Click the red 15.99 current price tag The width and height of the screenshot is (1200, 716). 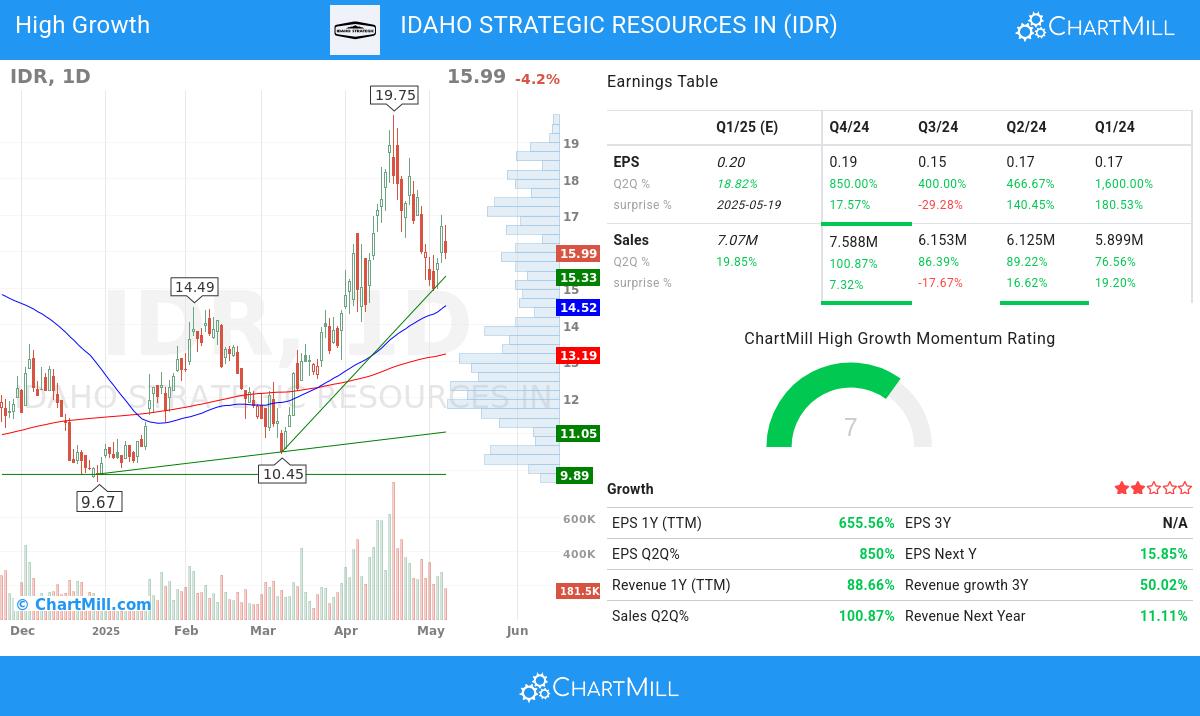click(578, 254)
